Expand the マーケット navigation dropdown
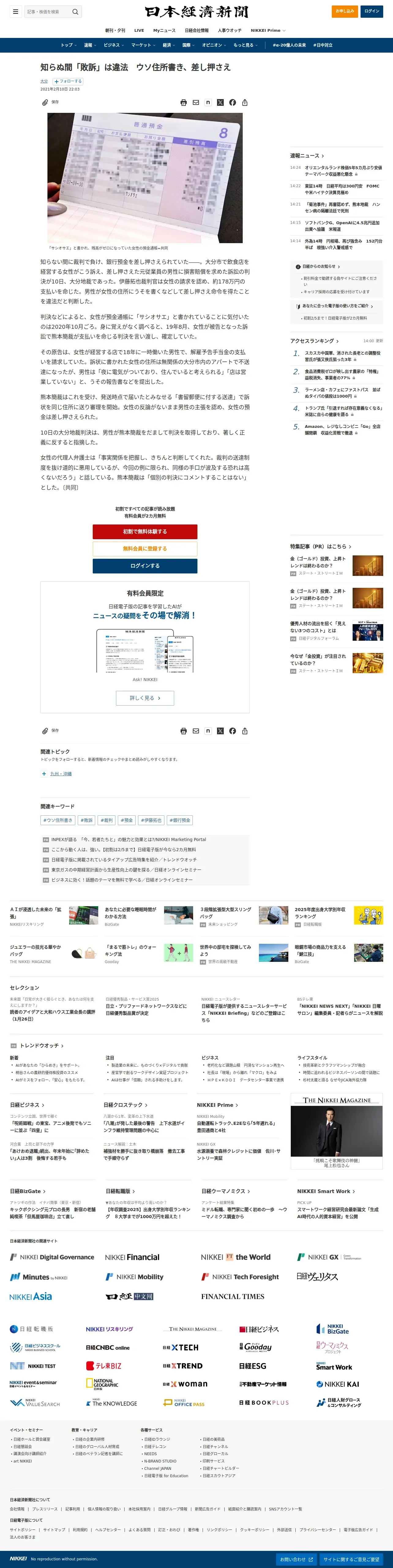Viewport: 393px width, 1568px height. (143, 45)
